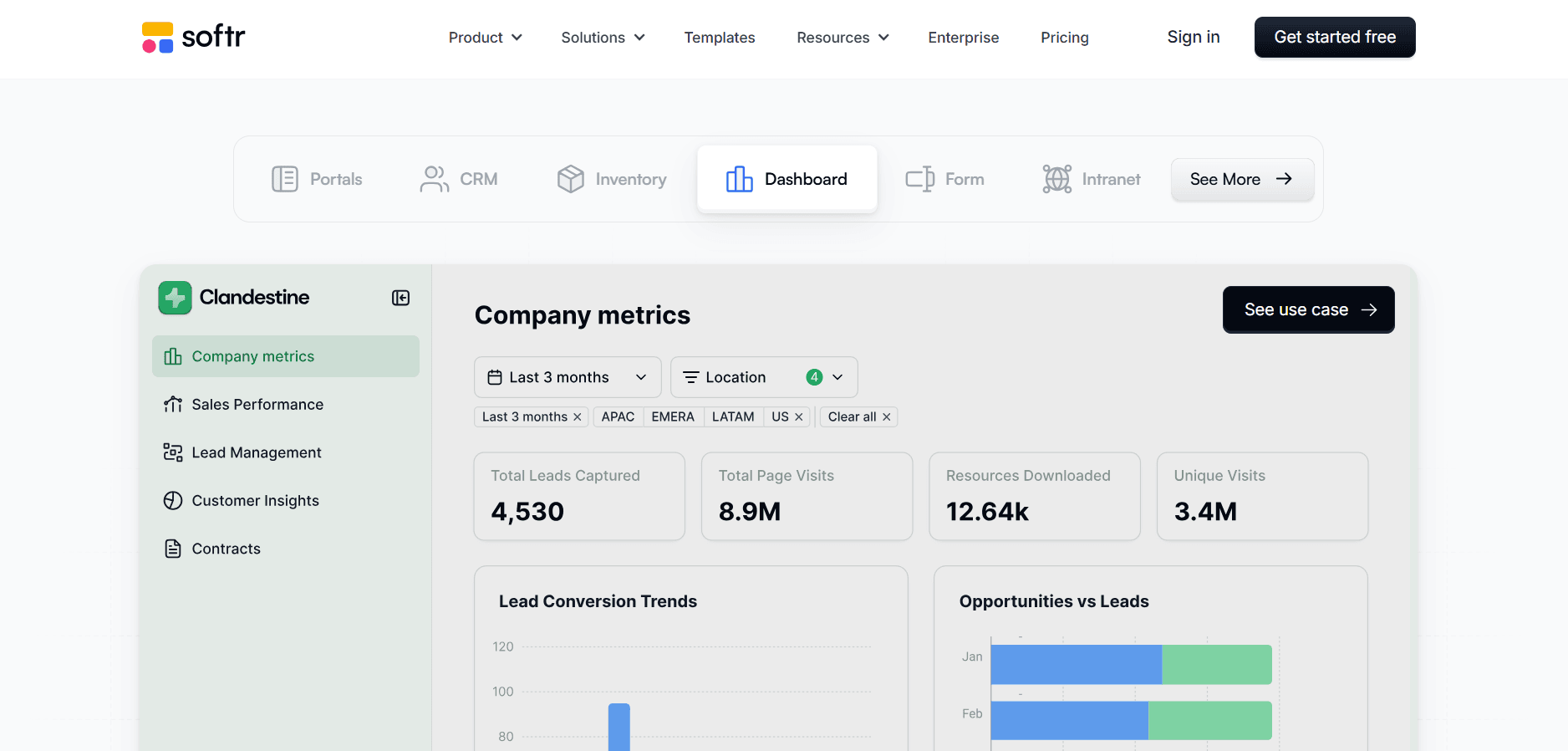
Task: Remove the Last 3 months filter chip
Action: pyautogui.click(x=577, y=416)
